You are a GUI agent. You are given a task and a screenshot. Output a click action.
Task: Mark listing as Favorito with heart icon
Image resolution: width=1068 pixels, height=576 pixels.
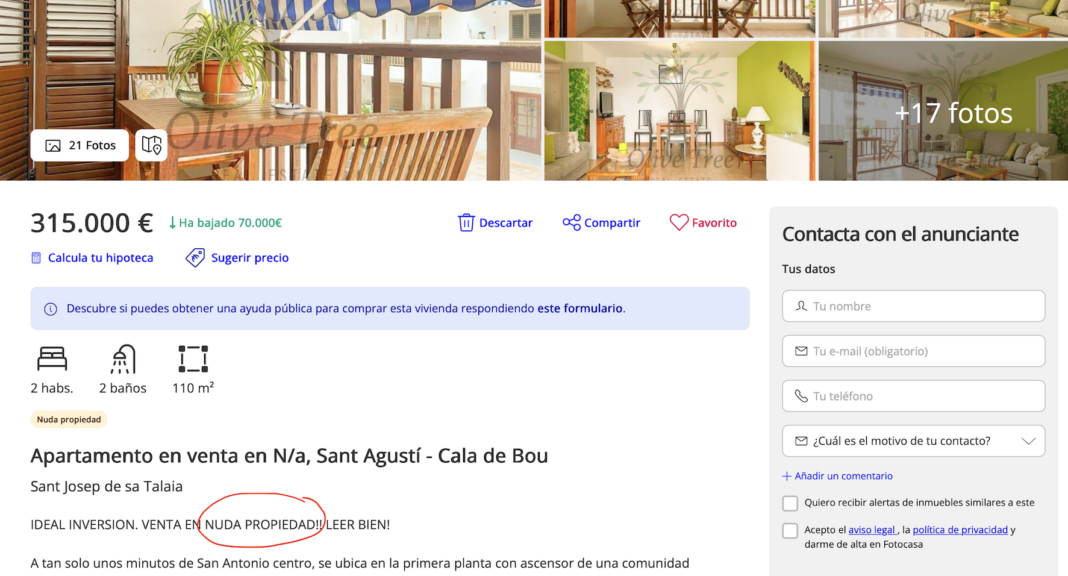679,222
